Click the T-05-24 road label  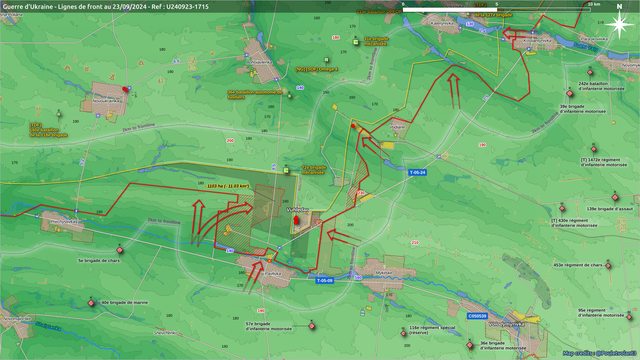[x=418, y=173]
